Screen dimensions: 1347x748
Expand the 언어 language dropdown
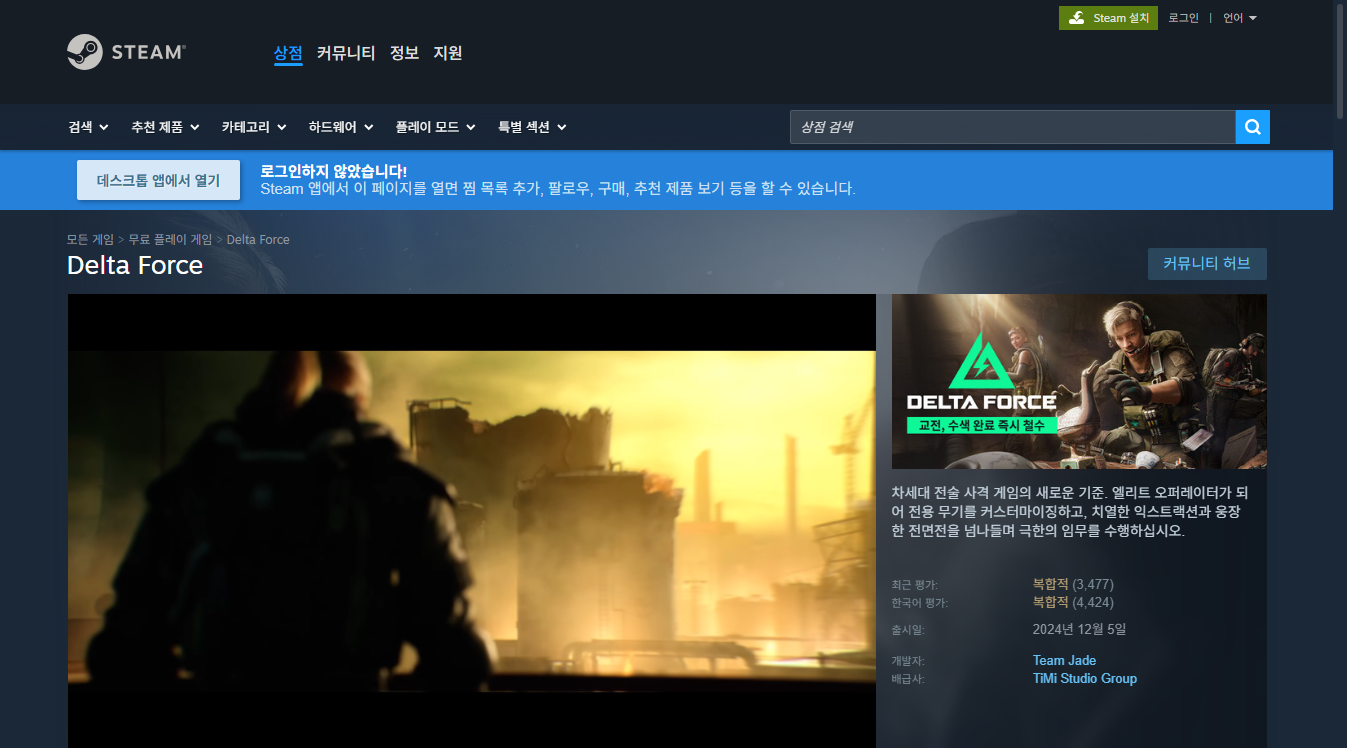click(1240, 18)
